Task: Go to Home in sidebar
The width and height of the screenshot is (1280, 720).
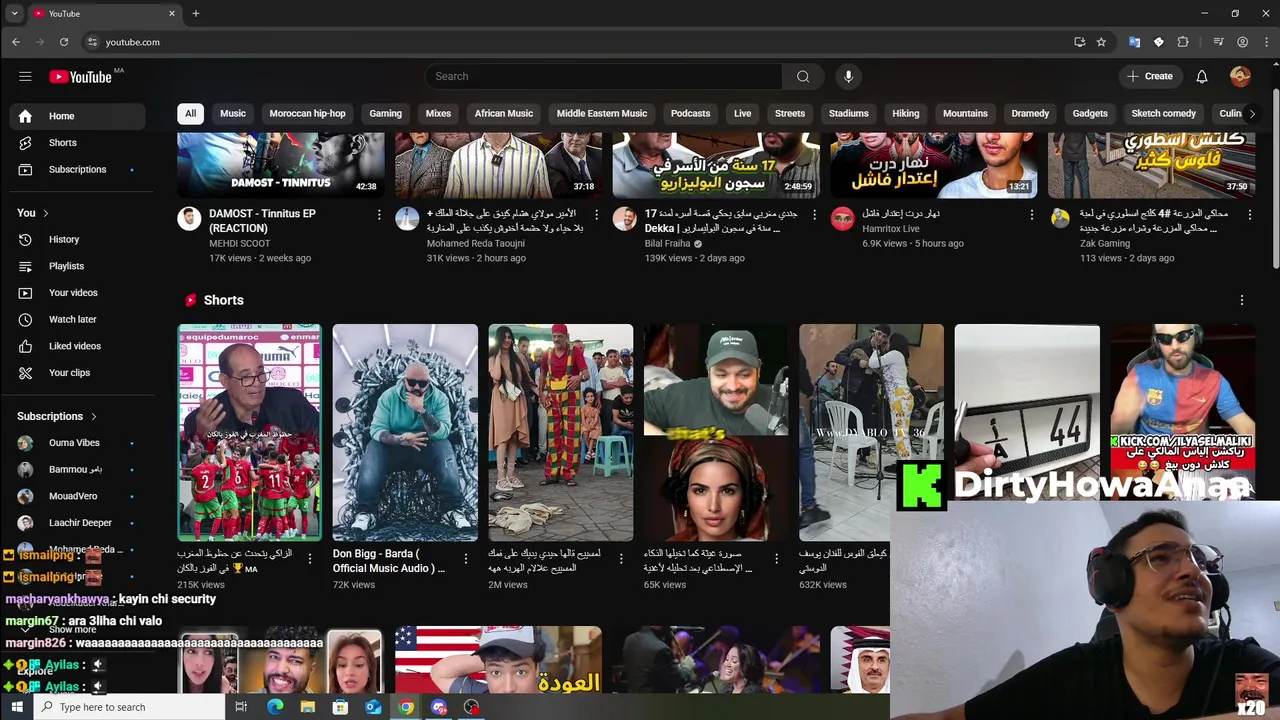Action: point(77,116)
